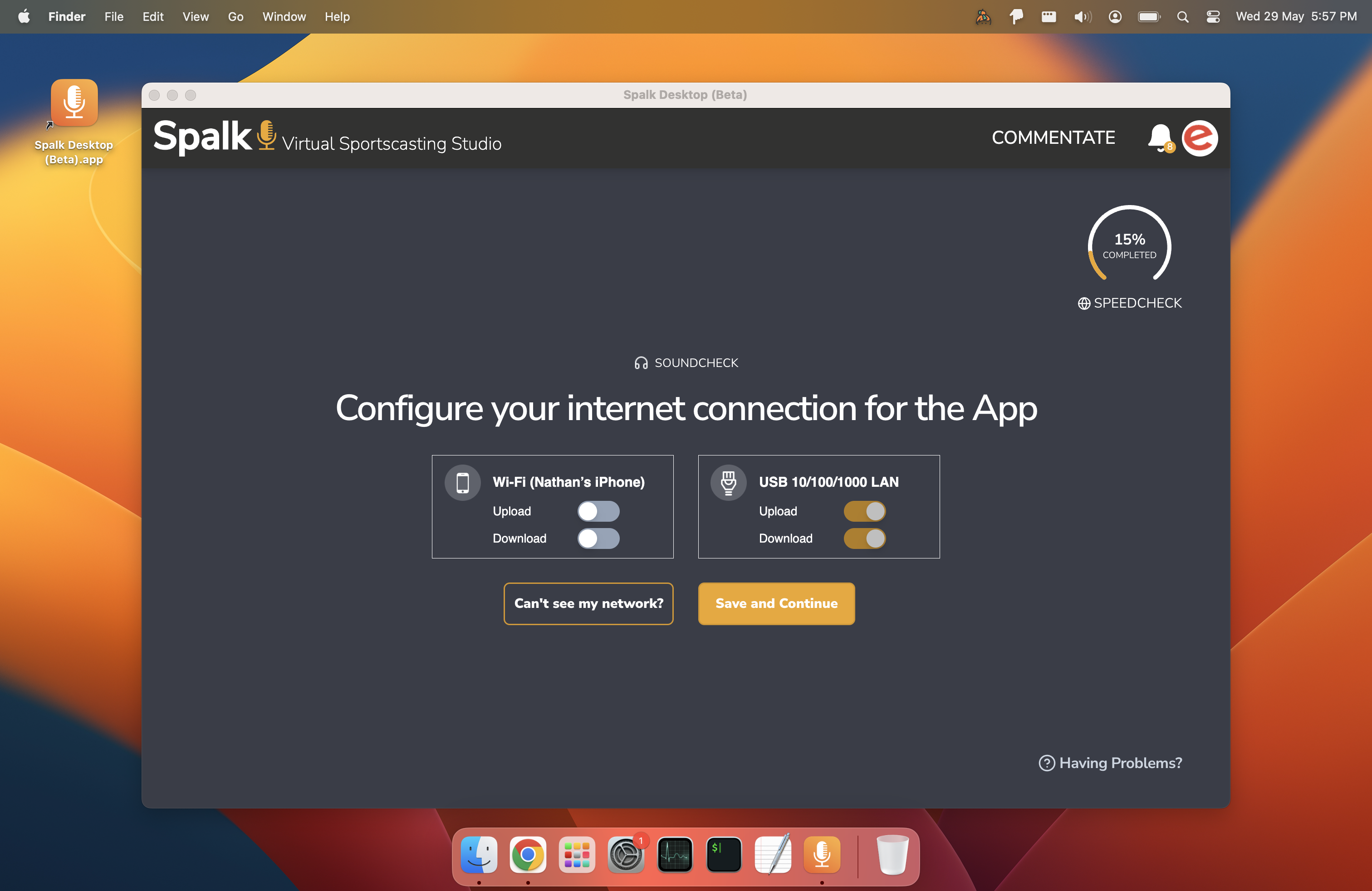Click the SPEEDCHECK label
Screen dimensions: 1372x891
click(x=1137, y=303)
